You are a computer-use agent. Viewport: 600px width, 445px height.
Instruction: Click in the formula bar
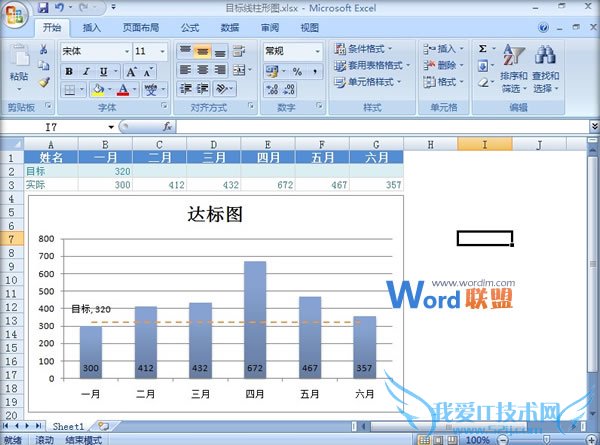[x=383, y=127]
